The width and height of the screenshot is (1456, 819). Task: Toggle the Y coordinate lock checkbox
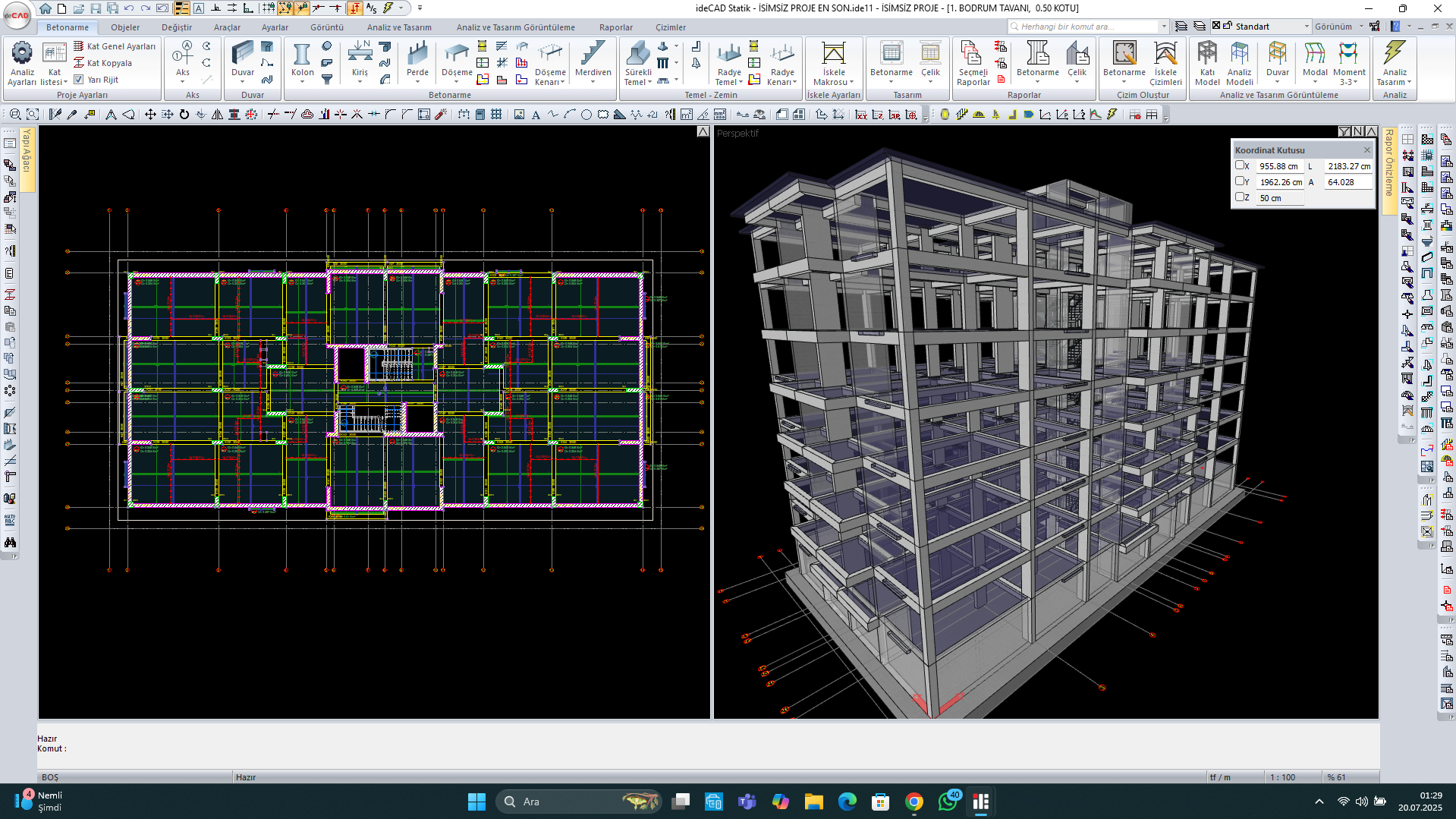click(x=1239, y=181)
